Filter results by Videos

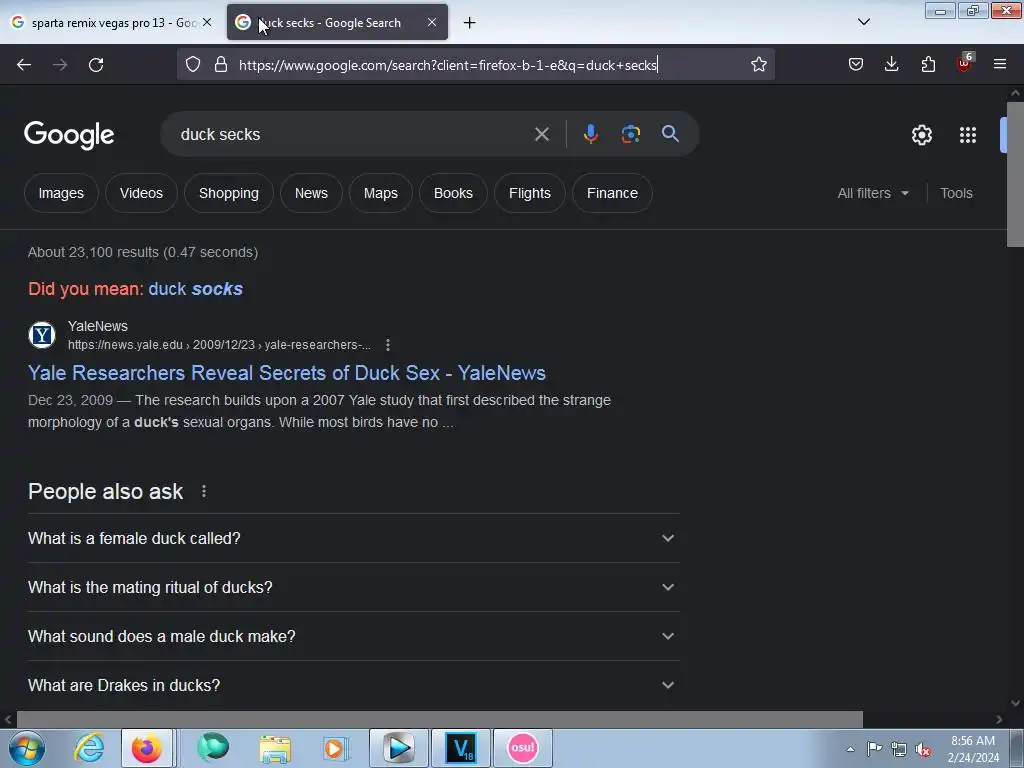point(141,193)
